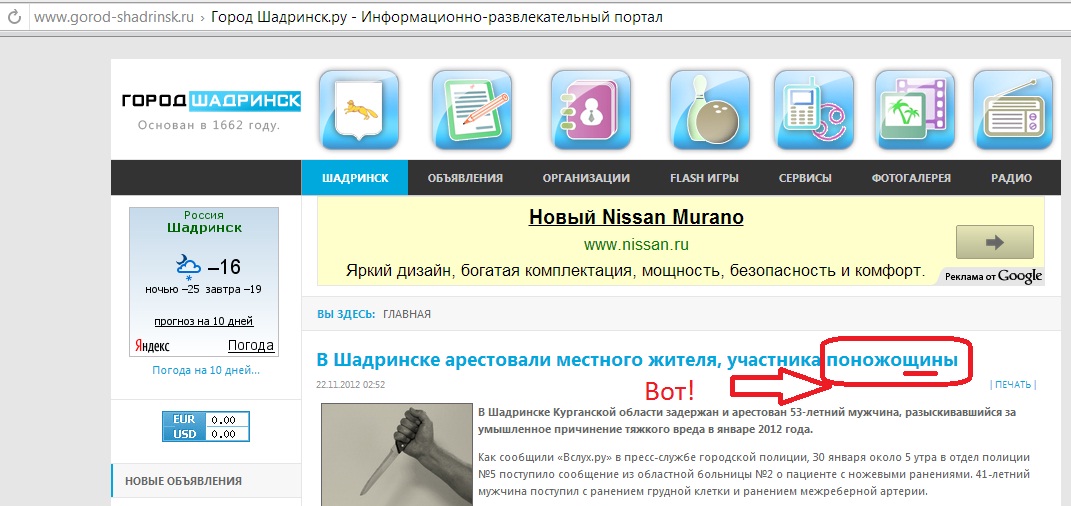Image resolution: width=1071 pixels, height=506 pixels.
Task: Click the bold article lead paragraph
Action: 749,421
